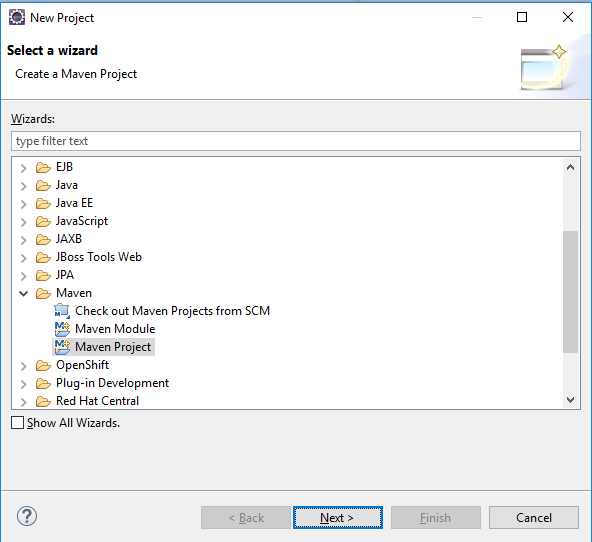Focus the type filter text field
Viewport: 592px width, 542px height.
(x=296, y=141)
